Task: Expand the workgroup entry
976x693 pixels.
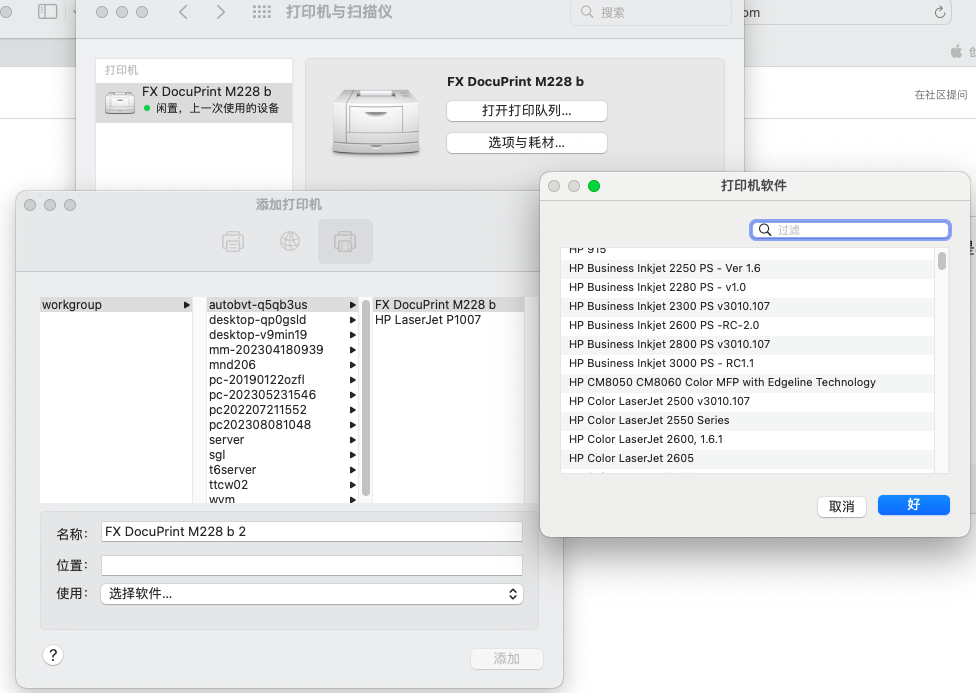Action: pyautogui.click(x=115, y=305)
